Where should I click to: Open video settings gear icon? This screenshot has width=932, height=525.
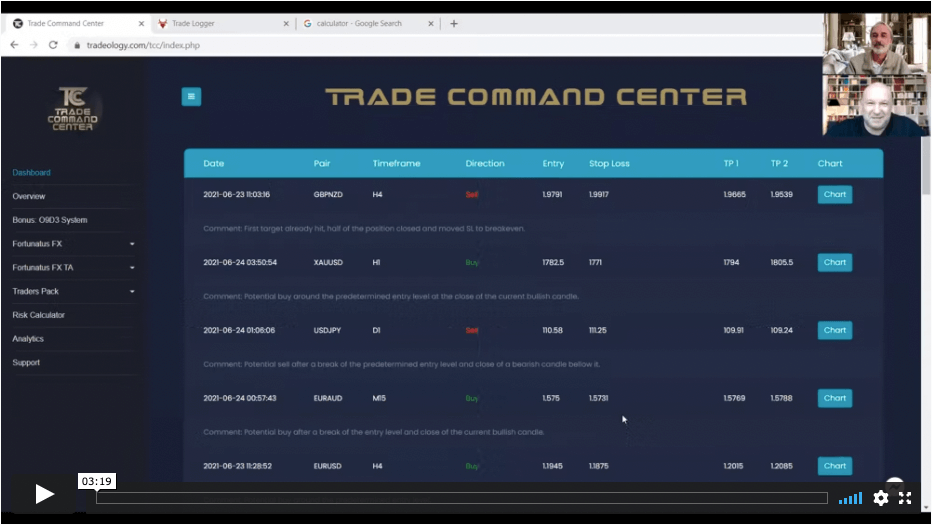[880, 497]
